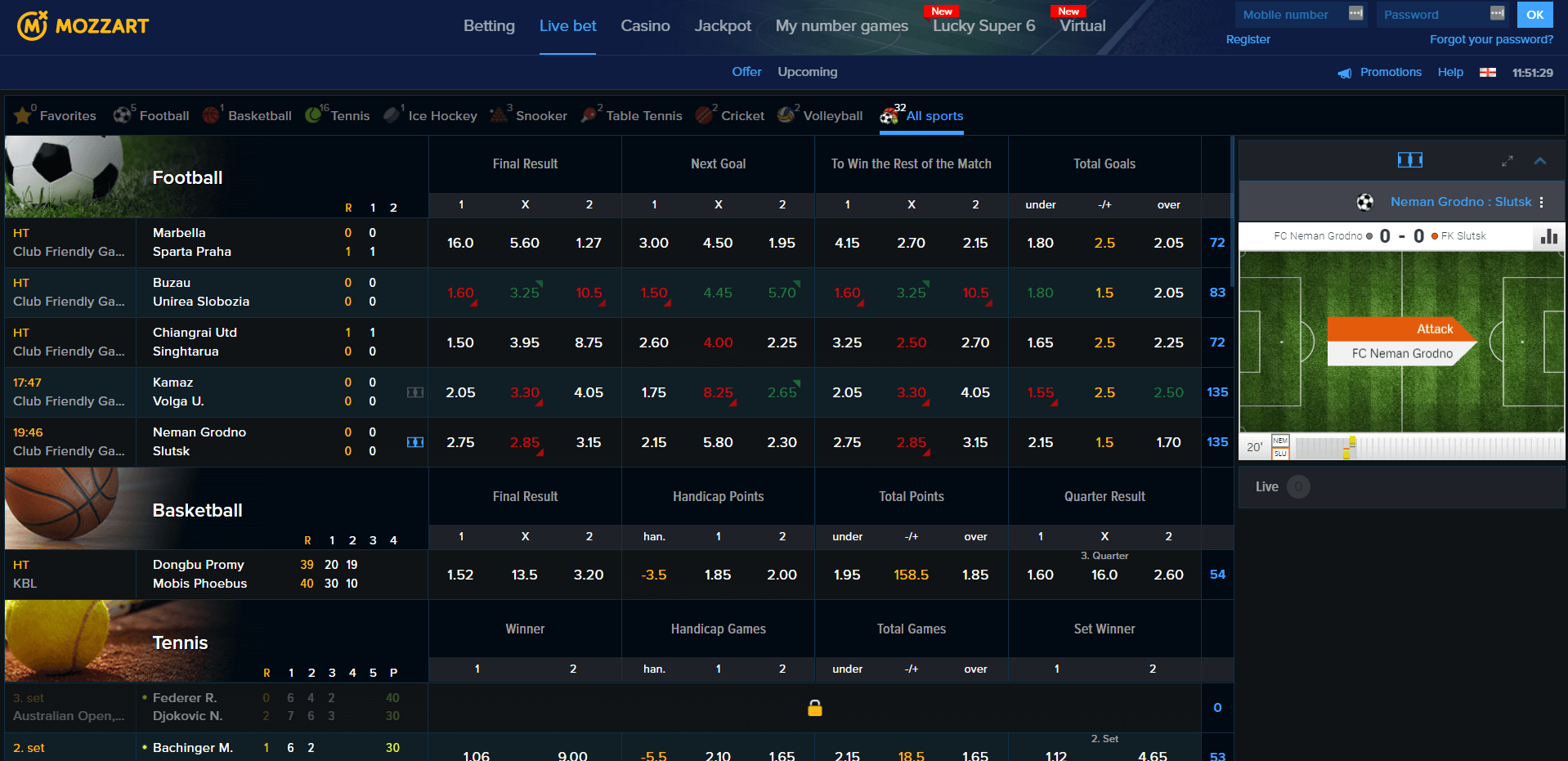This screenshot has height=761, width=1568.
Task: Click the Promotions megaphone icon
Action: tap(1345, 73)
